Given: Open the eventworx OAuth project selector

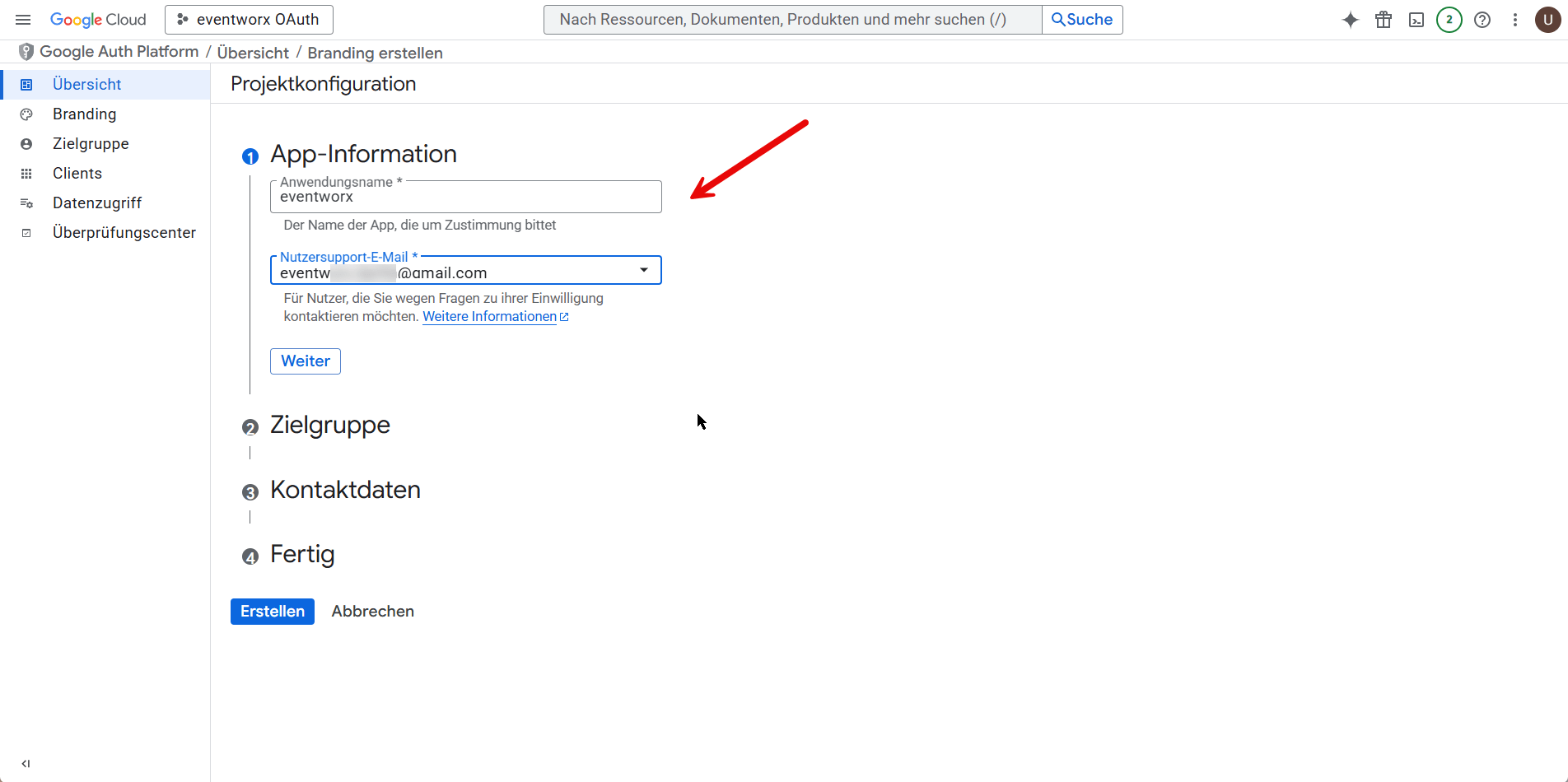Looking at the screenshot, I should [249, 20].
